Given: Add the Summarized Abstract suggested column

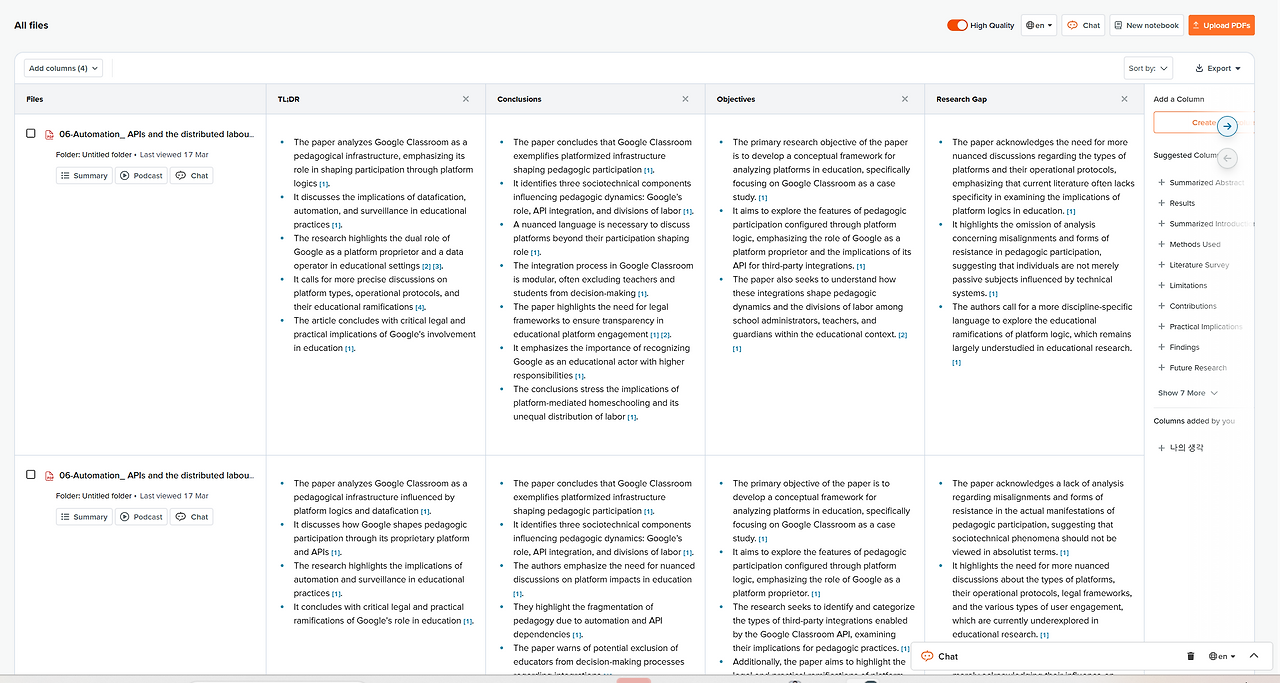Looking at the screenshot, I should pyautogui.click(x=1200, y=183).
